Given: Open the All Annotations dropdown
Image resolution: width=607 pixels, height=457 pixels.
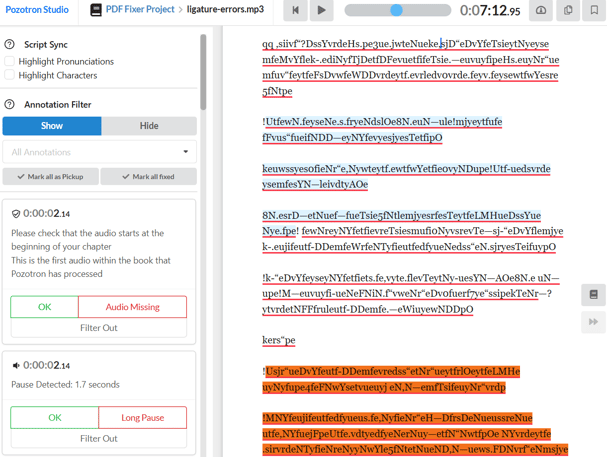Looking at the screenshot, I should [99, 152].
